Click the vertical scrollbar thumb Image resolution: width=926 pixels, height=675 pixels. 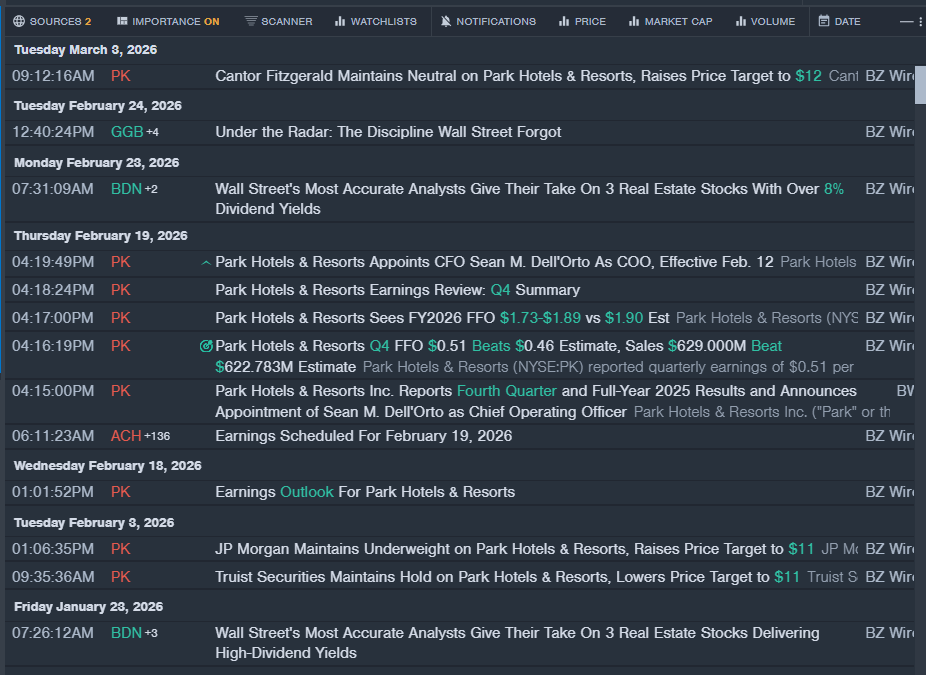920,85
